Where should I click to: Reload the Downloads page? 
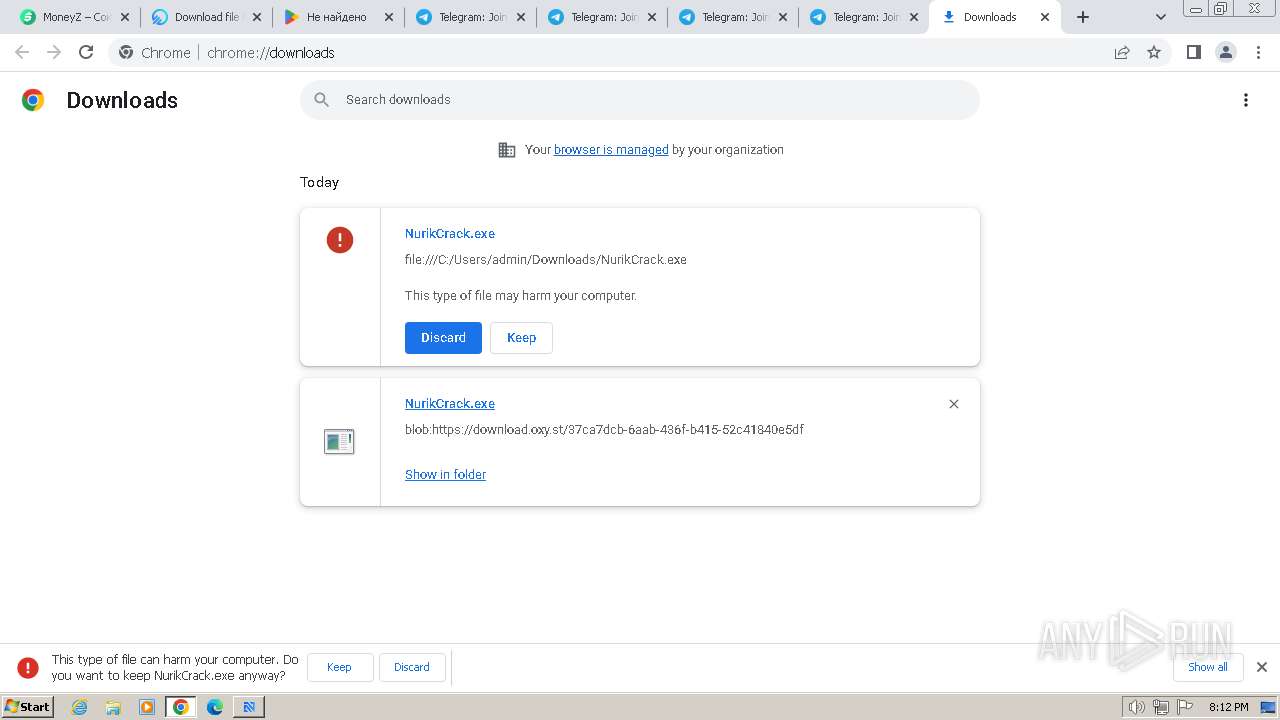pyautogui.click(x=86, y=52)
